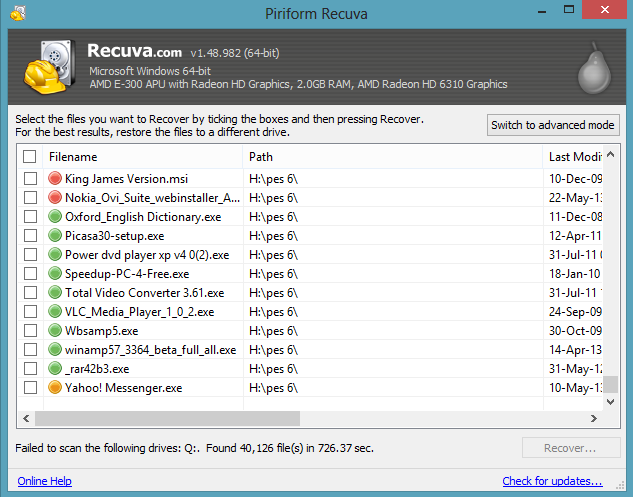This screenshot has height=497, width=633.
Task: Select the VLC_Media_Player_1_0_2.exe filename
Action: click(x=140, y=311)
